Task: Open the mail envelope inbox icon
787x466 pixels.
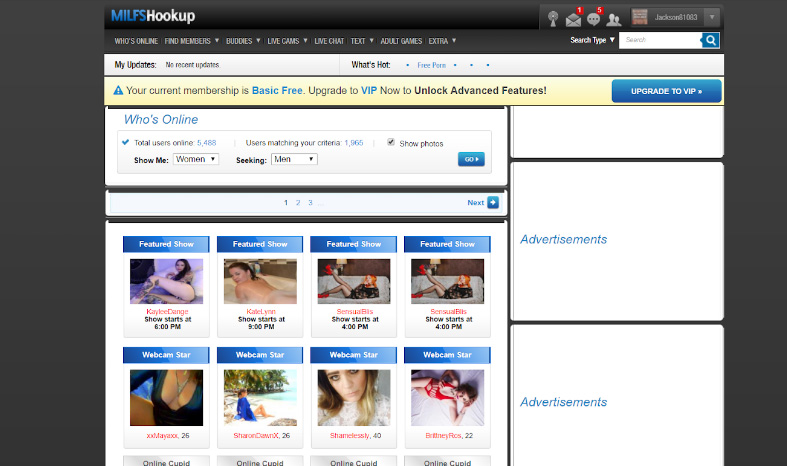Action: click(573, 19)
